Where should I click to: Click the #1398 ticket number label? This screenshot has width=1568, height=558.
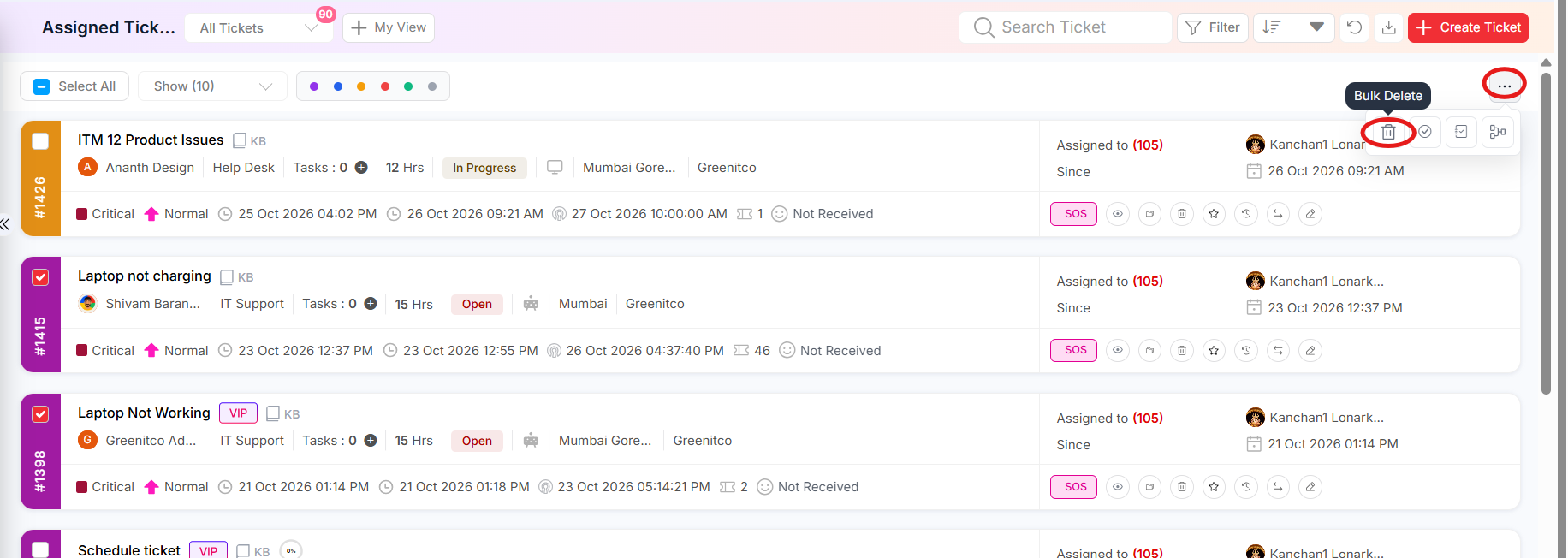pos(40,472)
